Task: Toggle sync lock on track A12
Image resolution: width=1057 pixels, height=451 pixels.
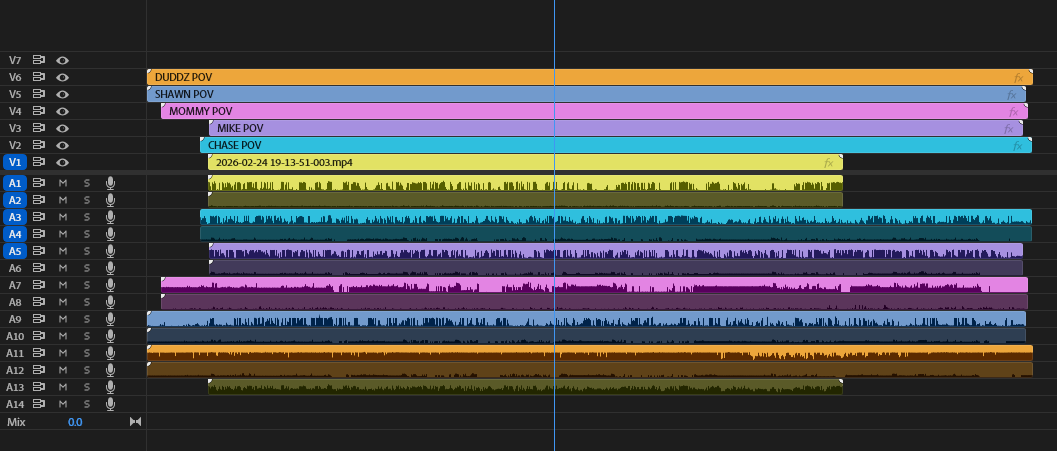Action: point(39,370)
